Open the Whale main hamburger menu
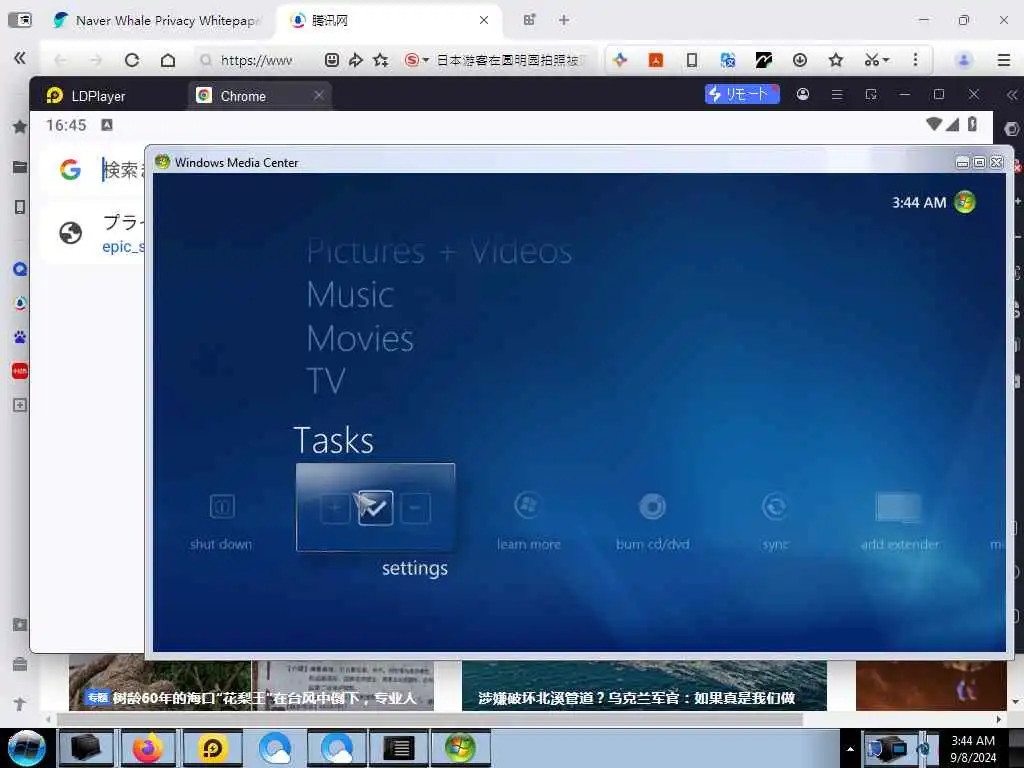Viewport: 1024px width, 768px height. (x=1004, y=60)
